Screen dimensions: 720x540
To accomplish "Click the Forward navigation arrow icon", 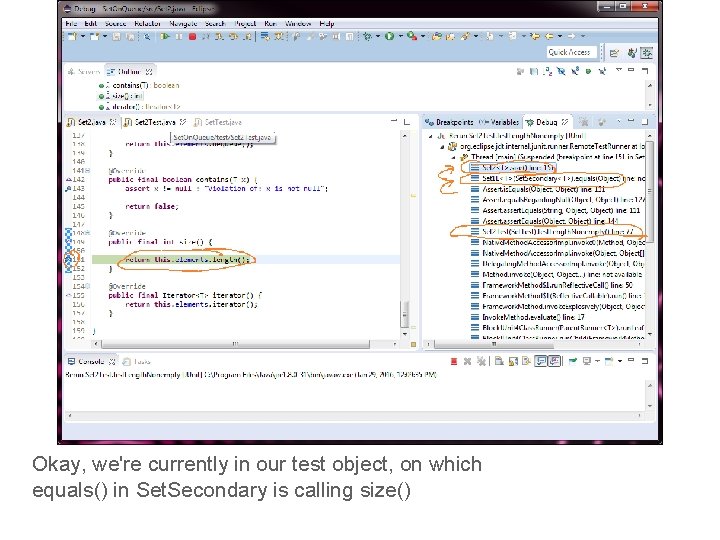I will click(x=571, y=36).
